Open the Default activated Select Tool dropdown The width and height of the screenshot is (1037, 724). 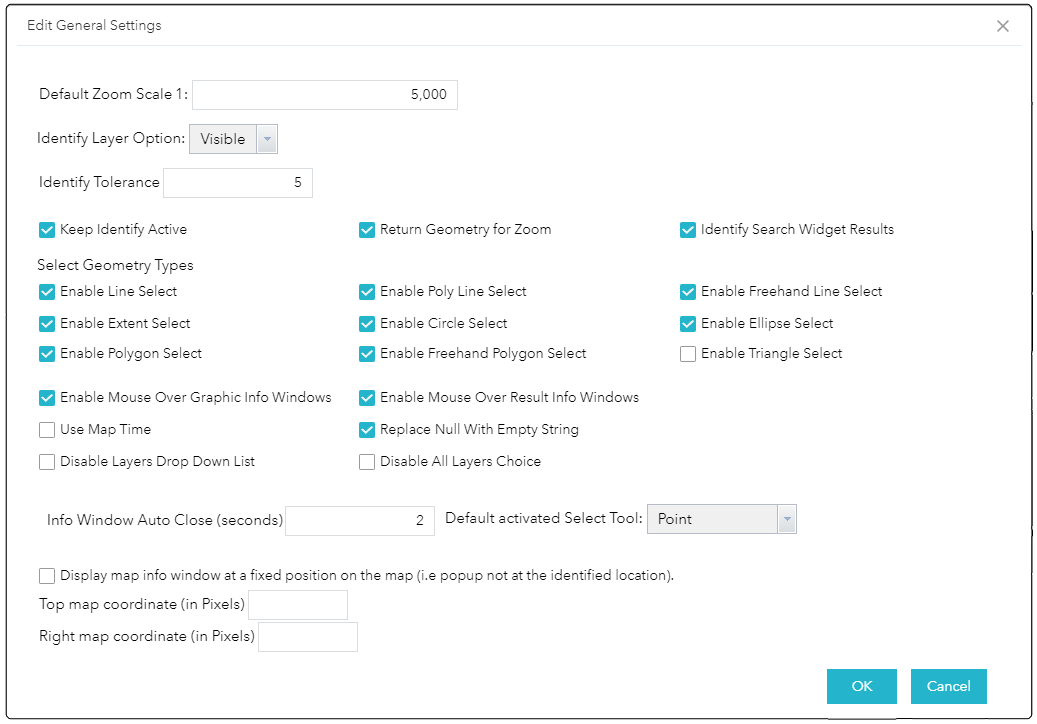[x=786, y=519]
